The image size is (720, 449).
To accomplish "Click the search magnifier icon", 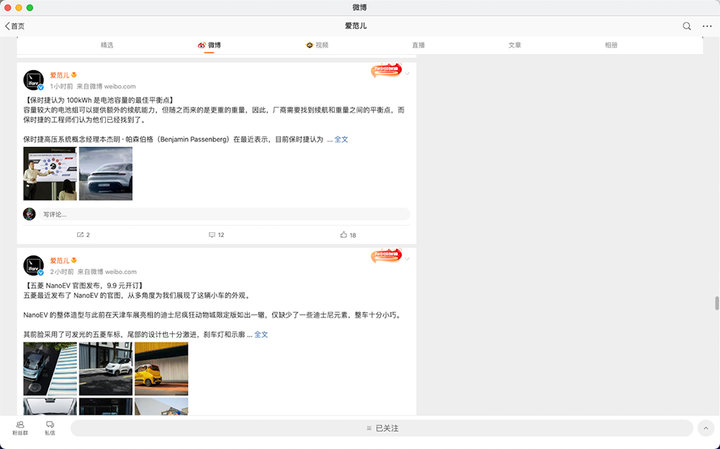I will coord(687,26).
